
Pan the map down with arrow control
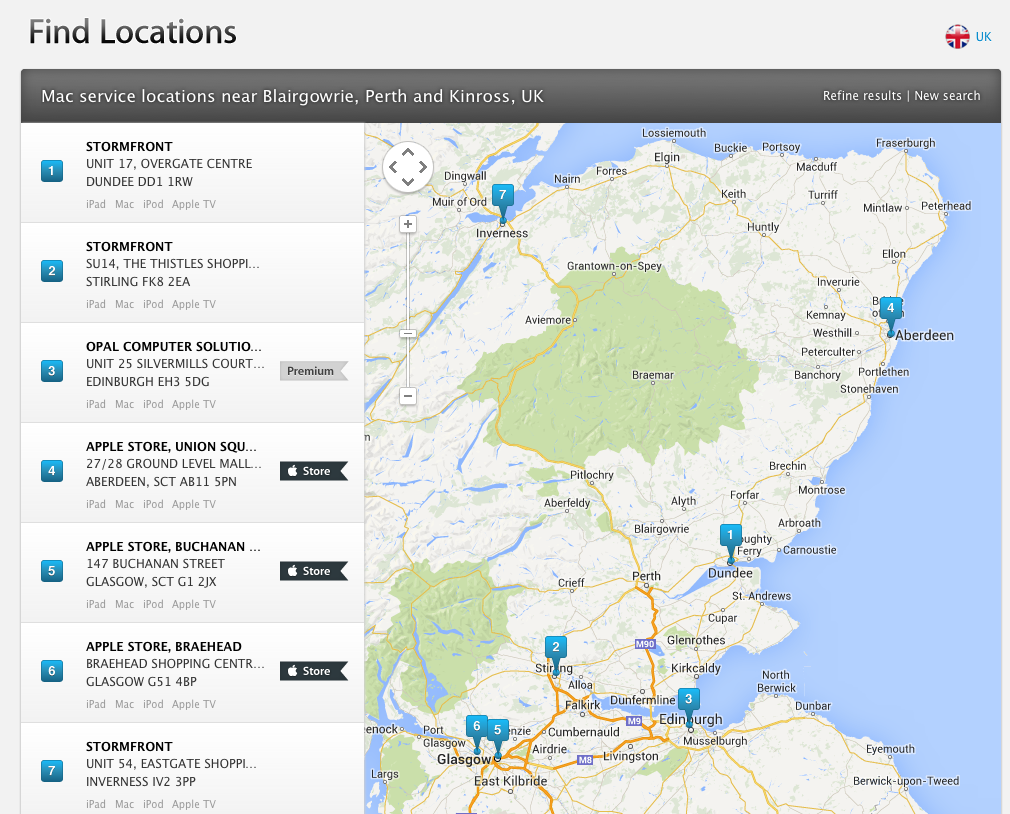[x=408, y=182]
